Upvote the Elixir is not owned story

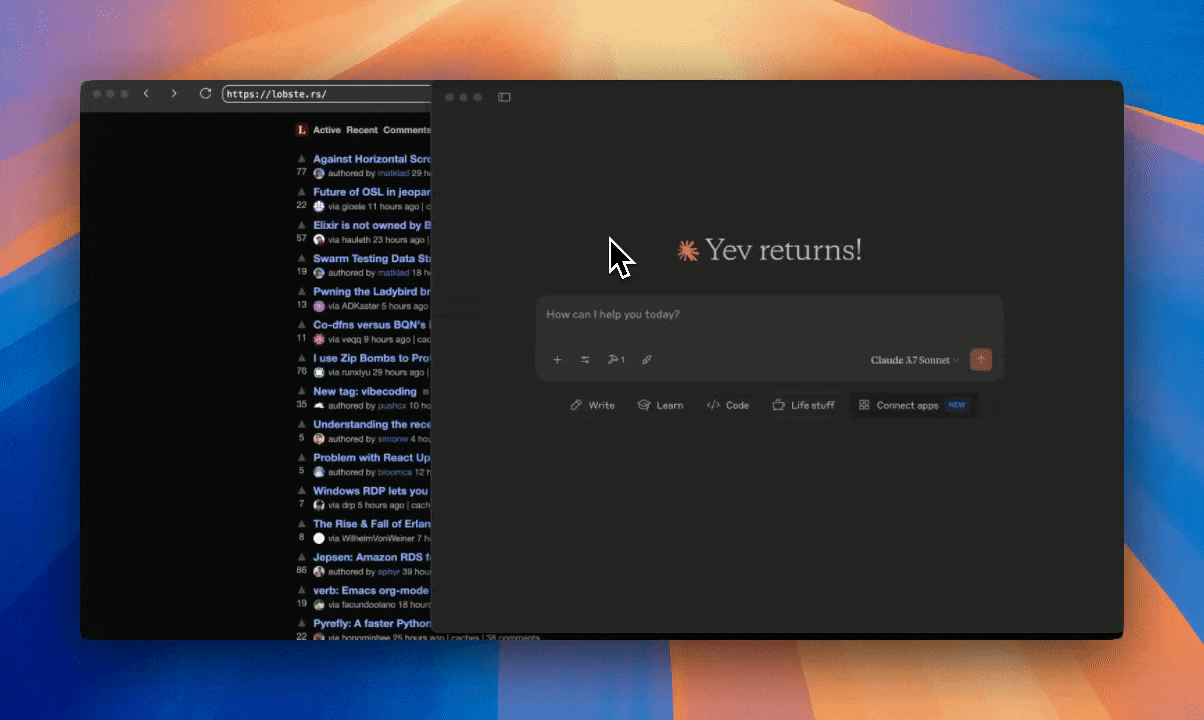301,223
